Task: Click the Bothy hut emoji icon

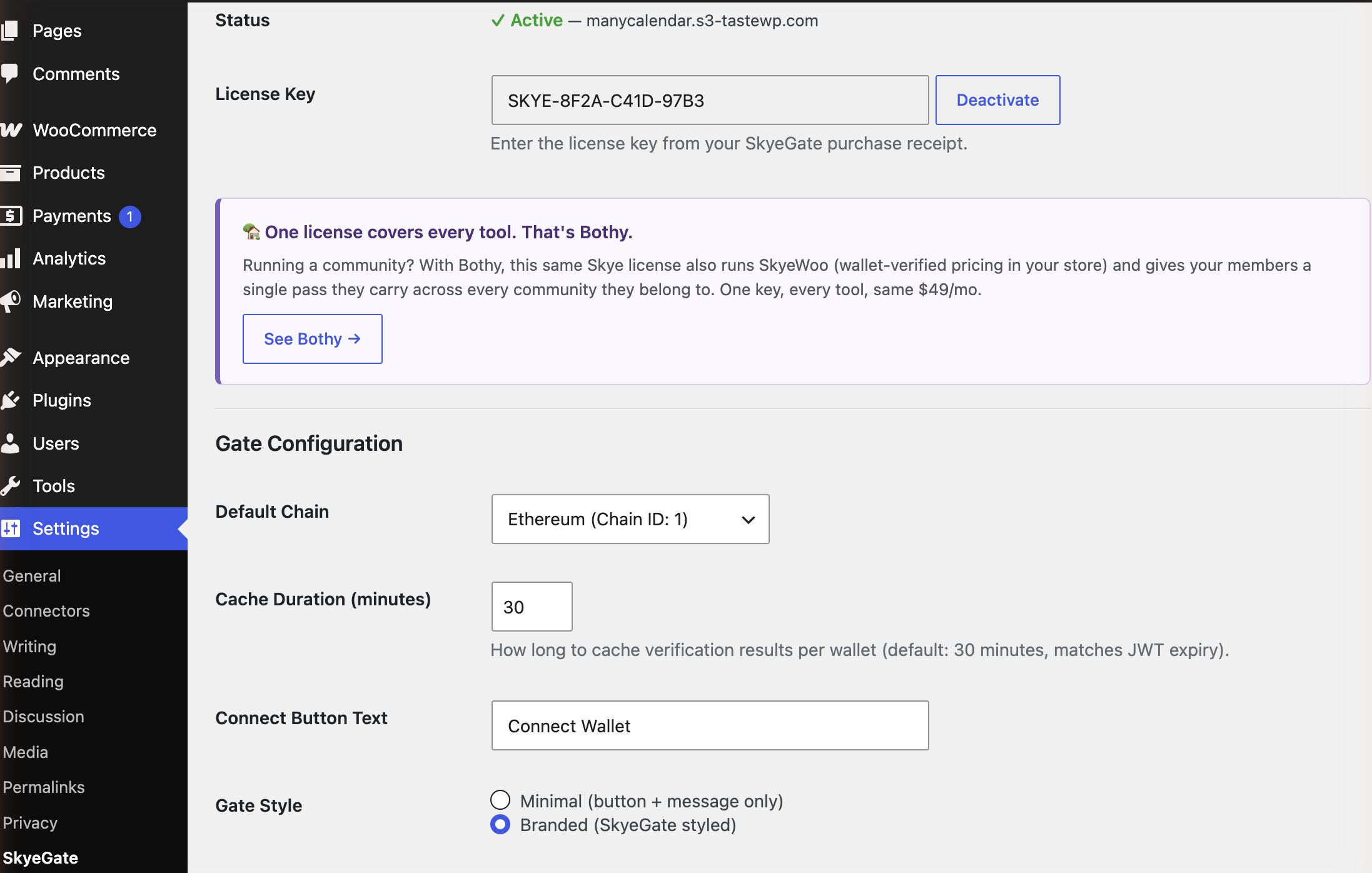Action: [251, 232]
